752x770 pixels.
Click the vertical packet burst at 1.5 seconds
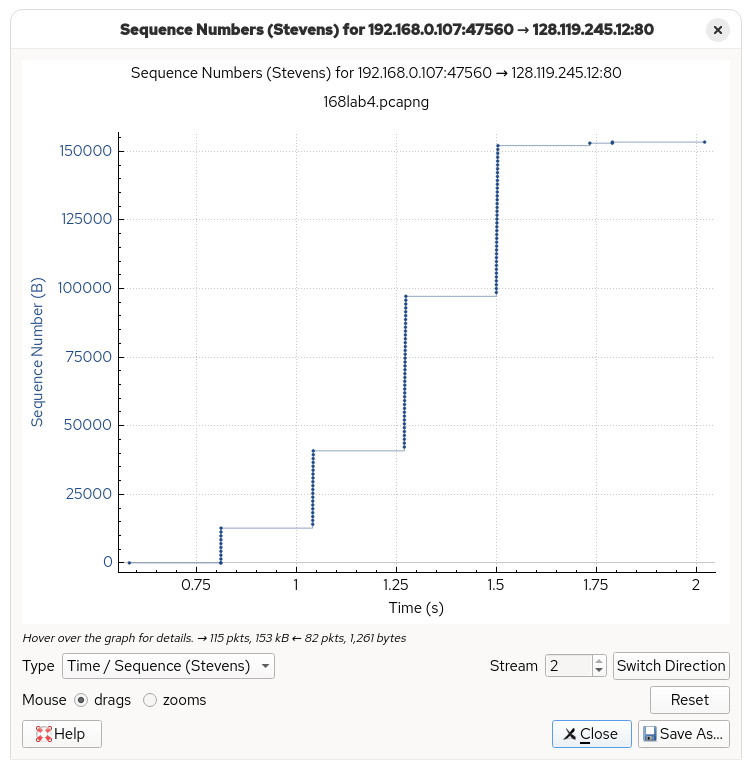(497, 220)
